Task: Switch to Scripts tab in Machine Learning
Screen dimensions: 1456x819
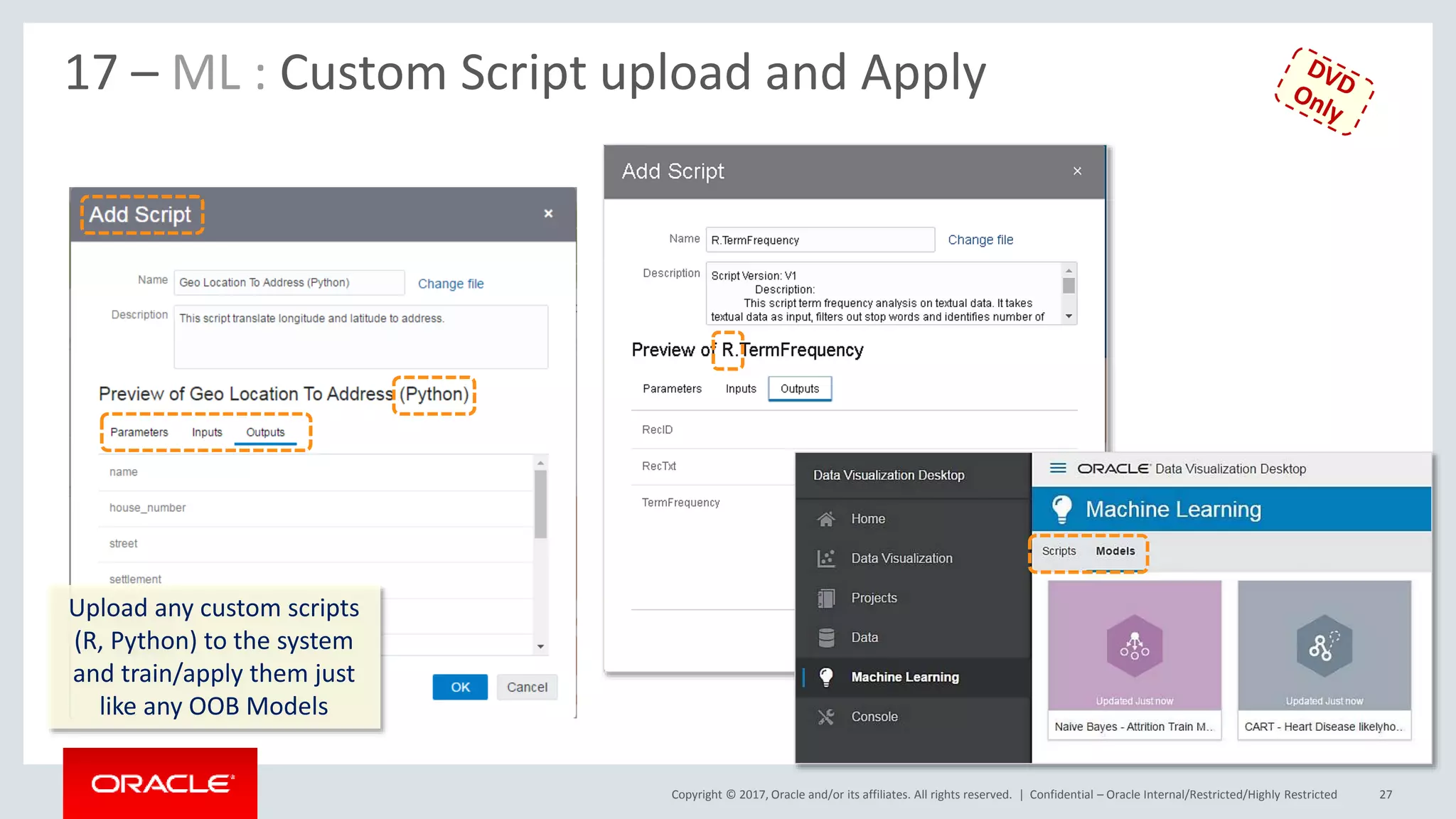Action: pos(1059,551)
